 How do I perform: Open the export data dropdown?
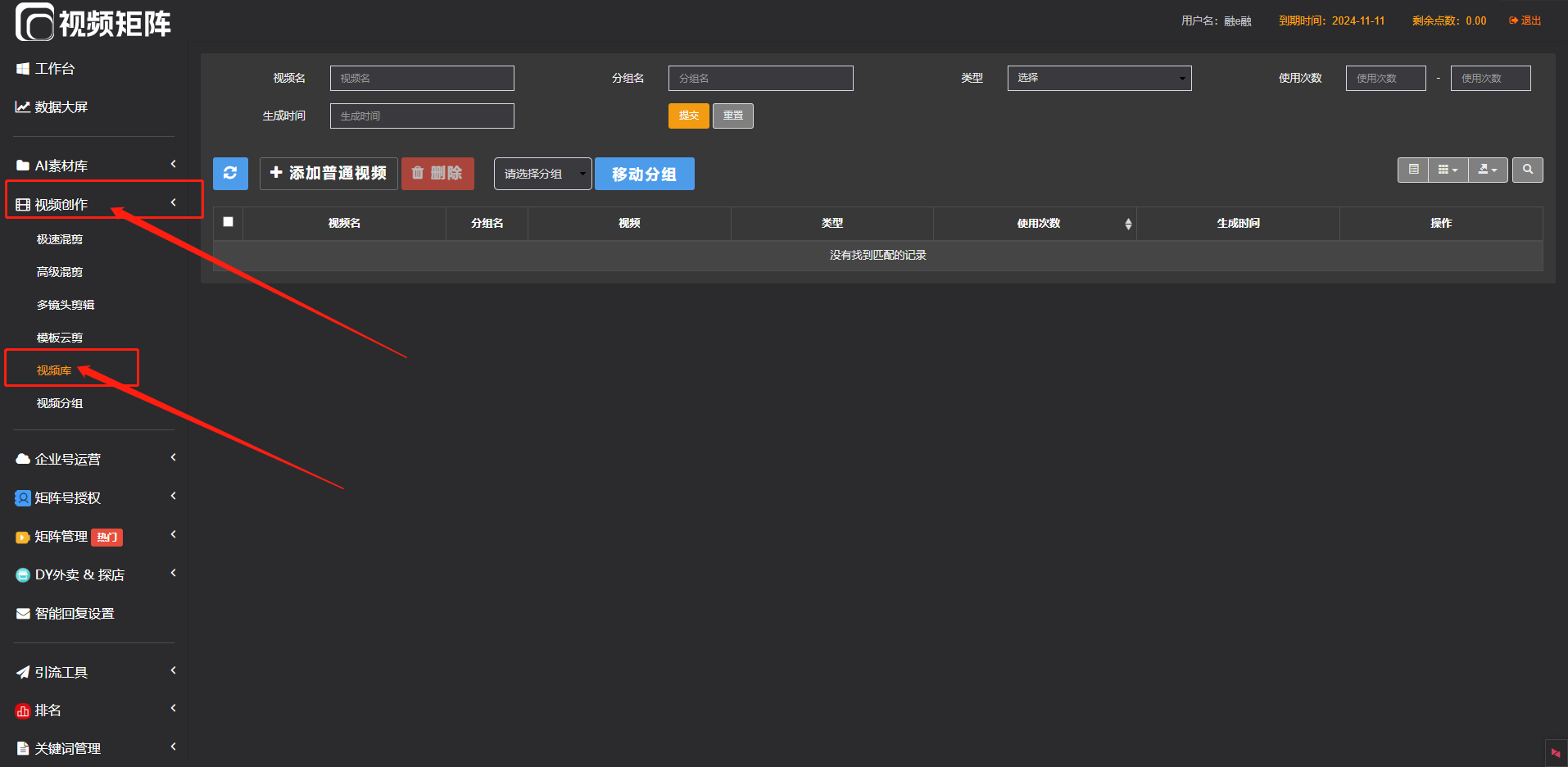pyautogui.click(x=1488, y=170)
